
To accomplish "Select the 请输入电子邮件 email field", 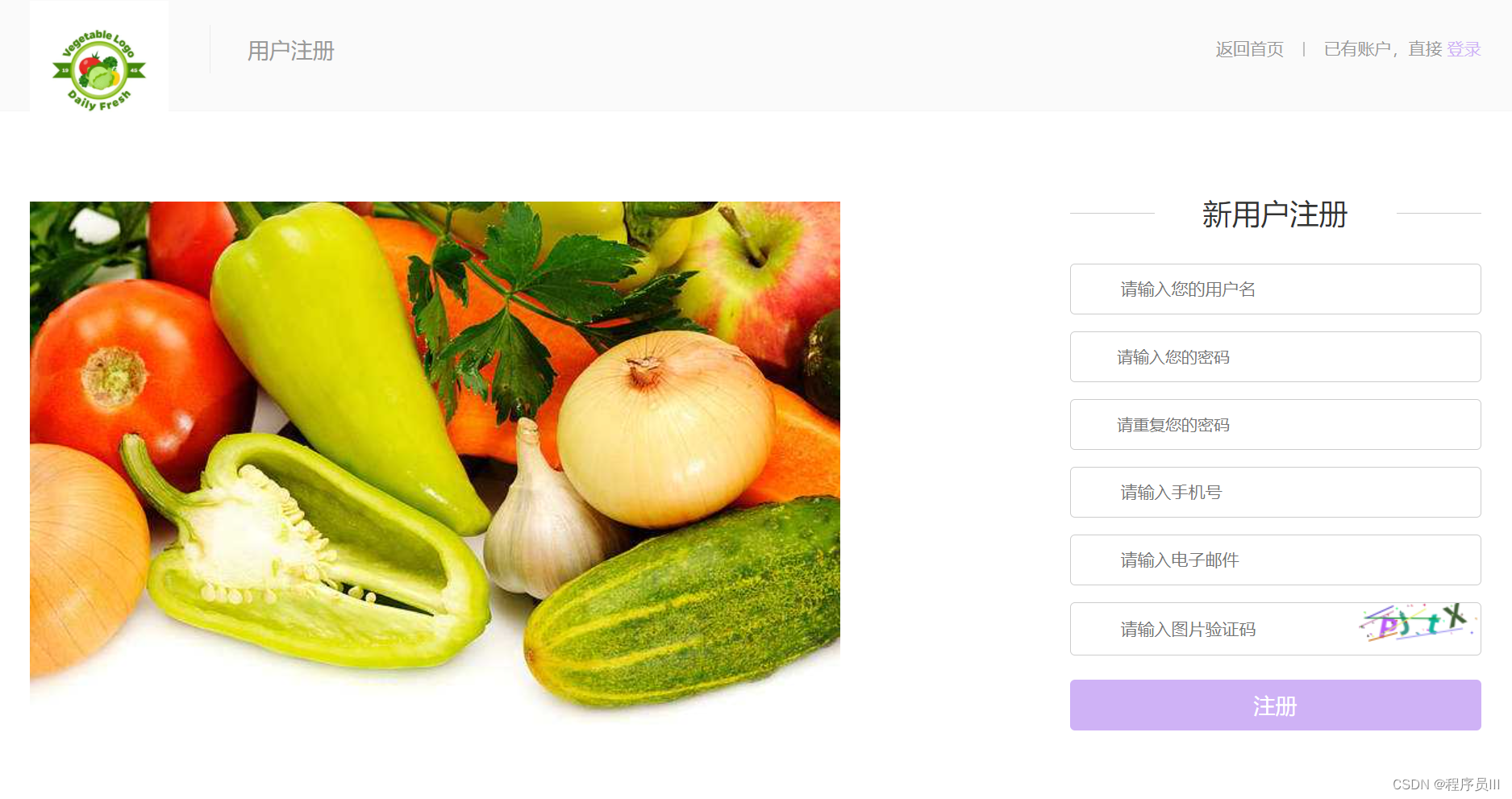I will [x=1275, y=560].
